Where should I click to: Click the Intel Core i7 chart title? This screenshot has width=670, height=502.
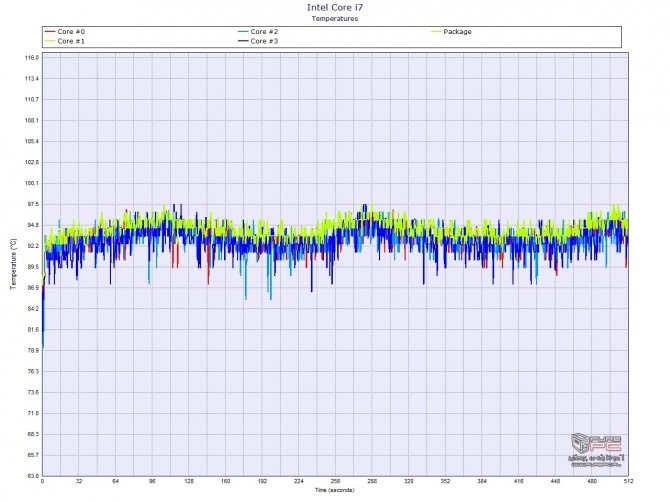tap(335, 7)
